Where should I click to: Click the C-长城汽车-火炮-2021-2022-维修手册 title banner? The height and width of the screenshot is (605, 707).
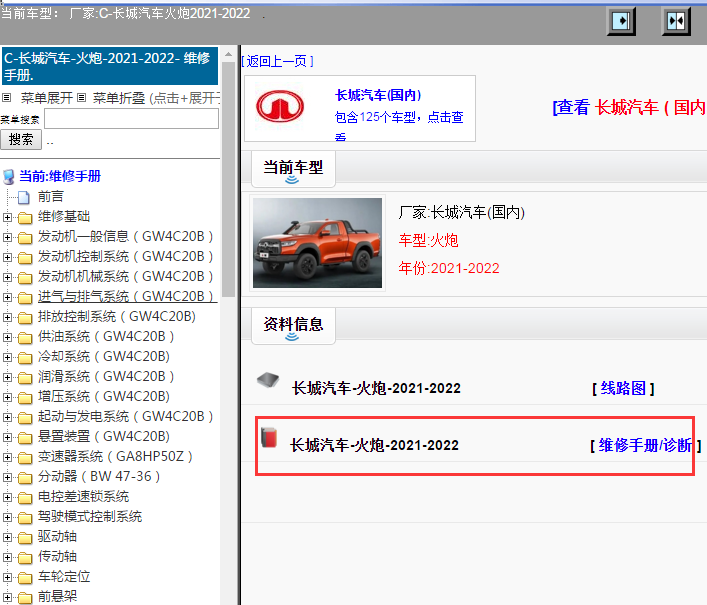pyautogui.click(x=110, y=66)
